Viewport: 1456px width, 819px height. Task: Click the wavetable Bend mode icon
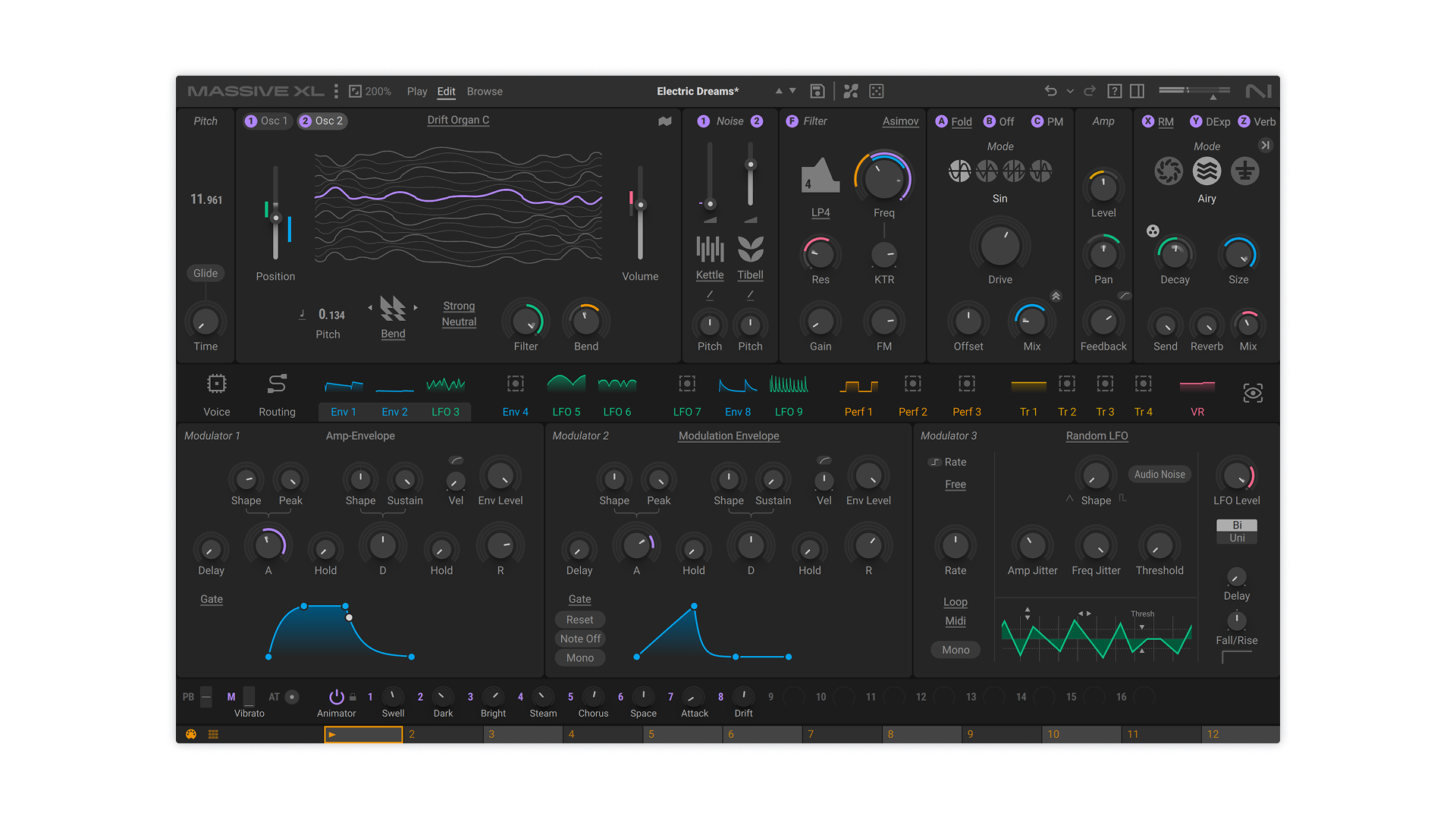point(393,308)
